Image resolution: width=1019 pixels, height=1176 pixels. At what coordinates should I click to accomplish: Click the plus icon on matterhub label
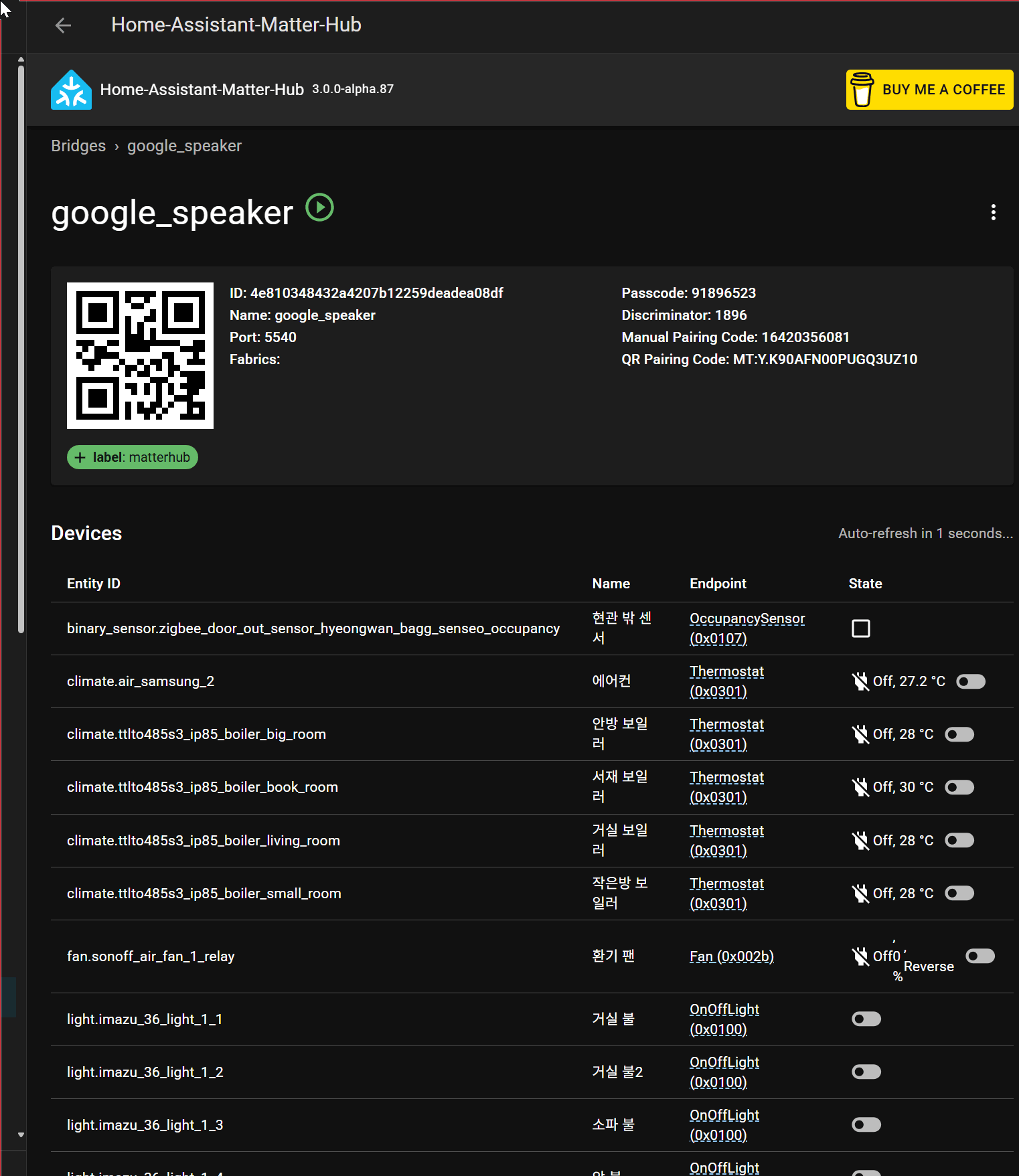pyautogui.click(x=80, y=458)
